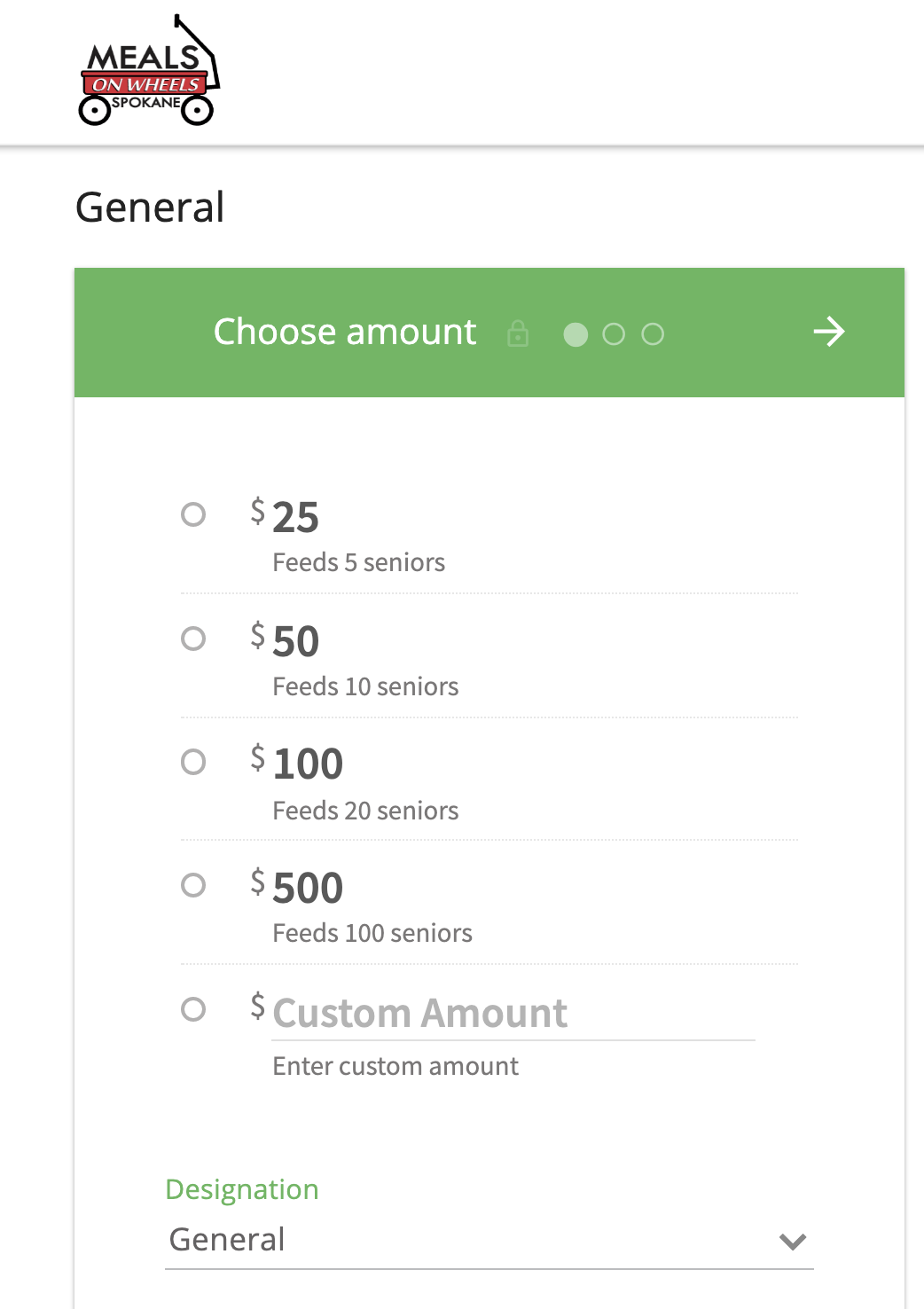The height and width of the screenshot is (1309, 924).
Task: Click the 500 amount text
Action: (x=308, y=888)
